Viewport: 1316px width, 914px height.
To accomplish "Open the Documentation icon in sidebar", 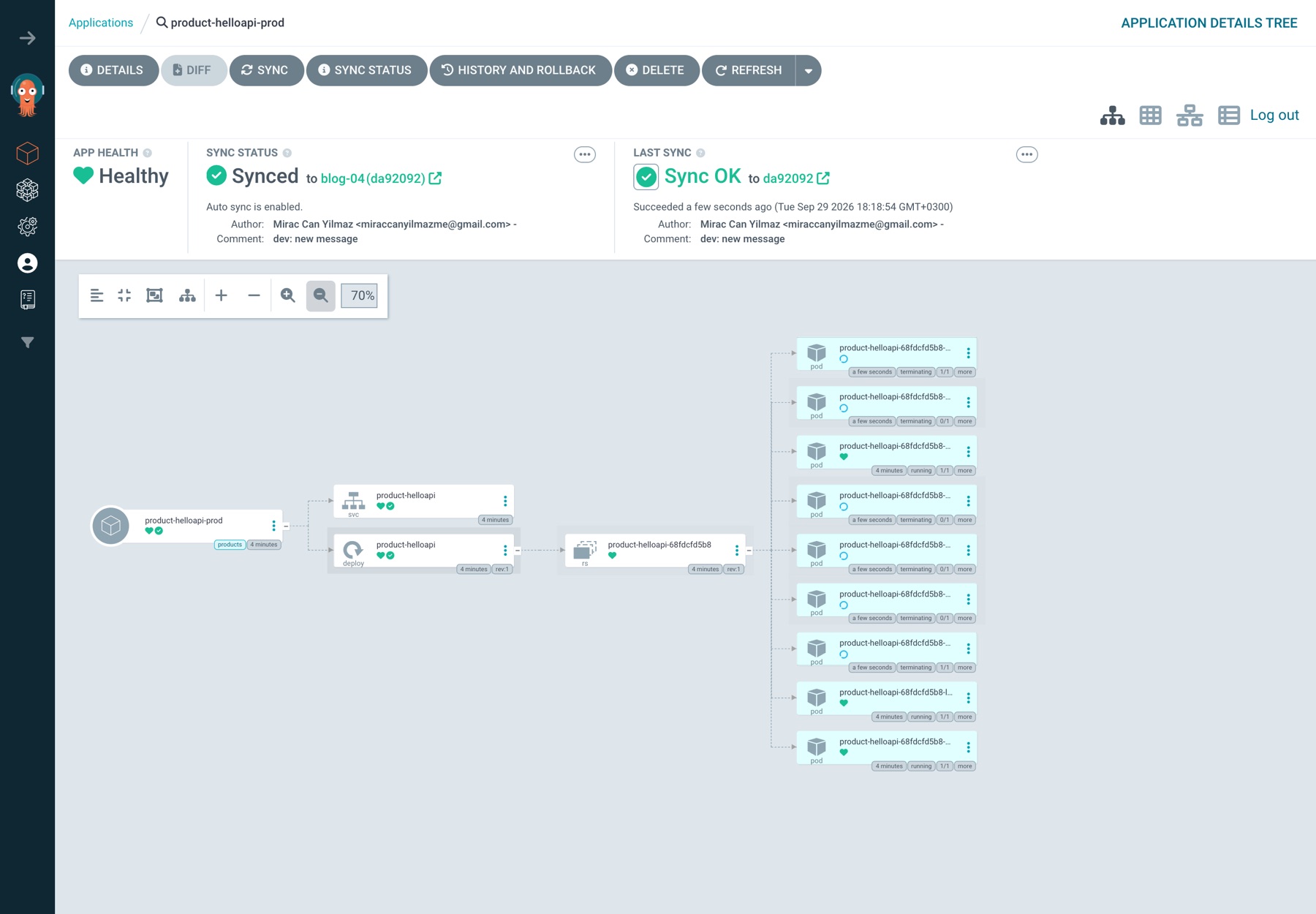I will 28,299.
